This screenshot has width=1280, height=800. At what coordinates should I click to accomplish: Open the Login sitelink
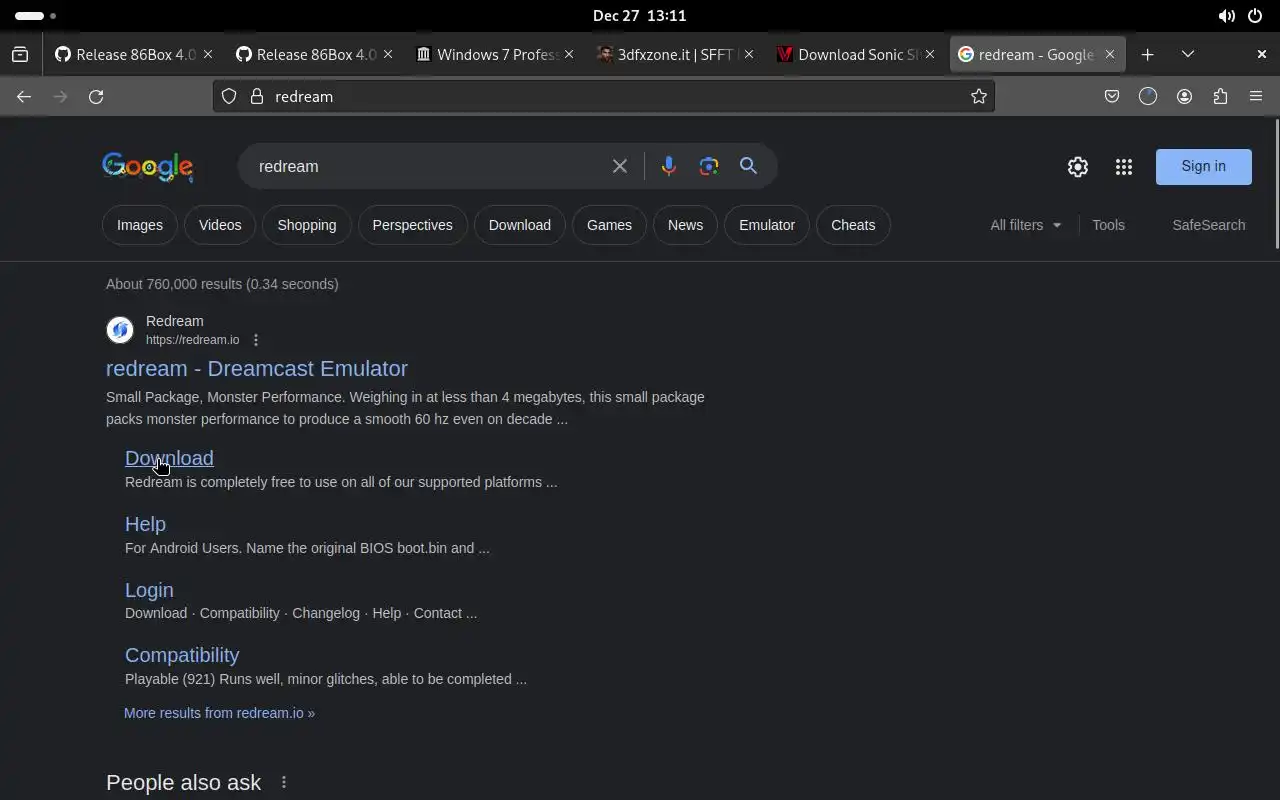pyautogui.click(x=149, y=590)
